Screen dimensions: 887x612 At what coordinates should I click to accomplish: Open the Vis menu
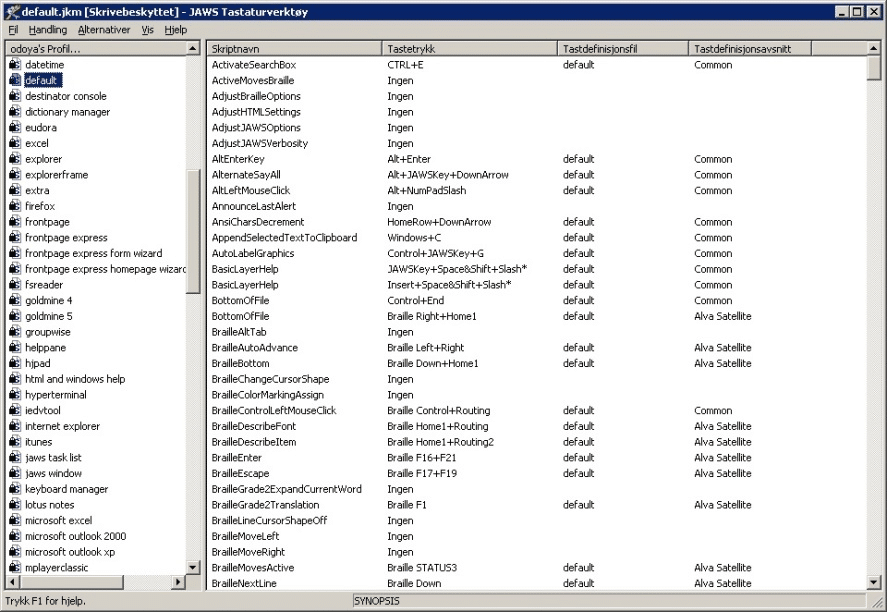[x=147, y=30]
